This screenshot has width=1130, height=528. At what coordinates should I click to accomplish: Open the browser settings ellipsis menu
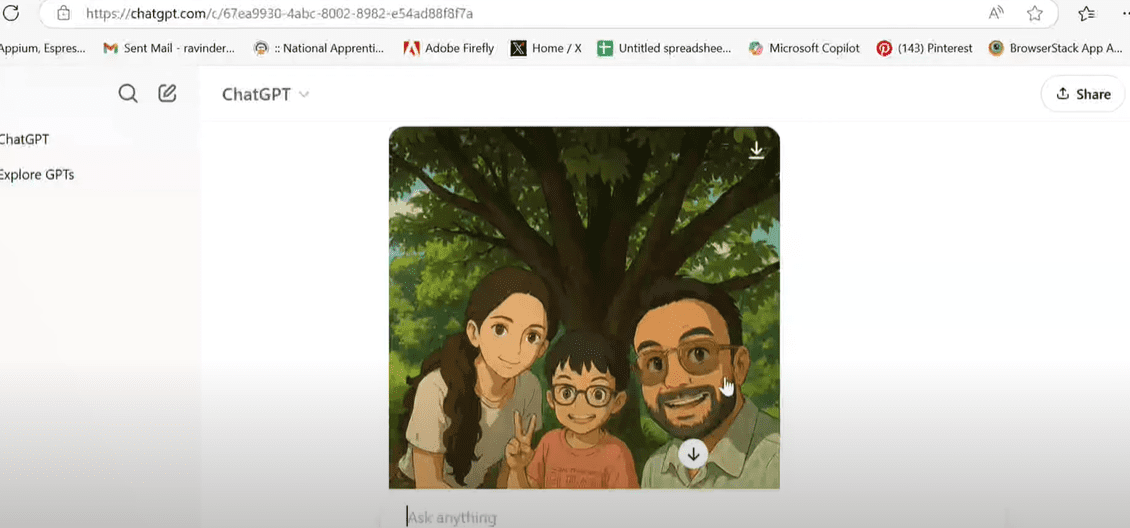pos(1125,13)
